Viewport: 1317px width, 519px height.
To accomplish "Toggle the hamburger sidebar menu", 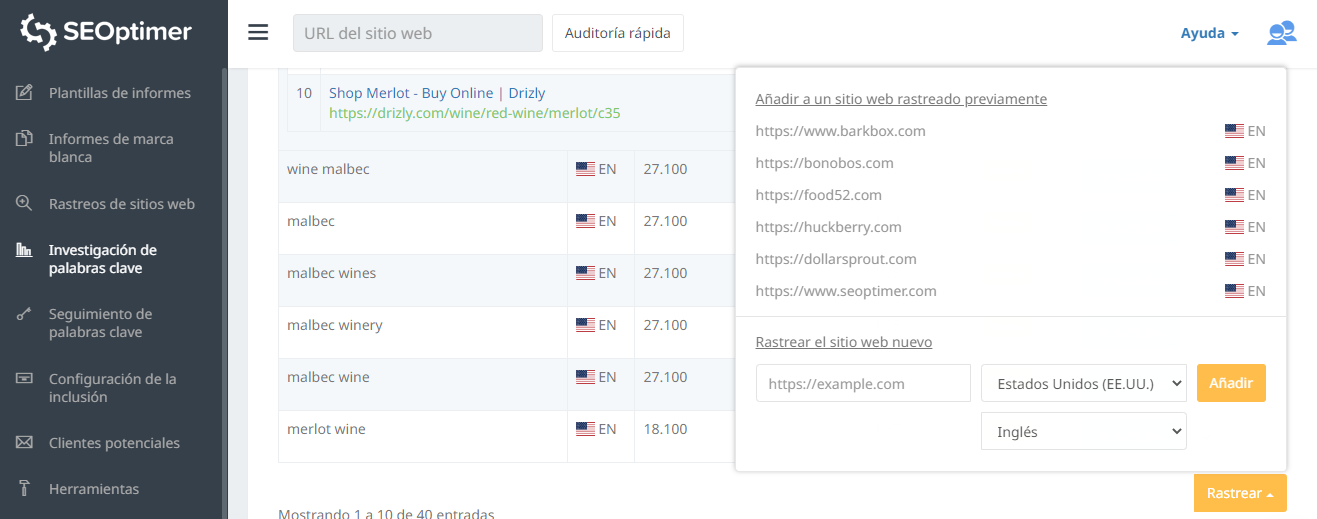I will [258, 33].
